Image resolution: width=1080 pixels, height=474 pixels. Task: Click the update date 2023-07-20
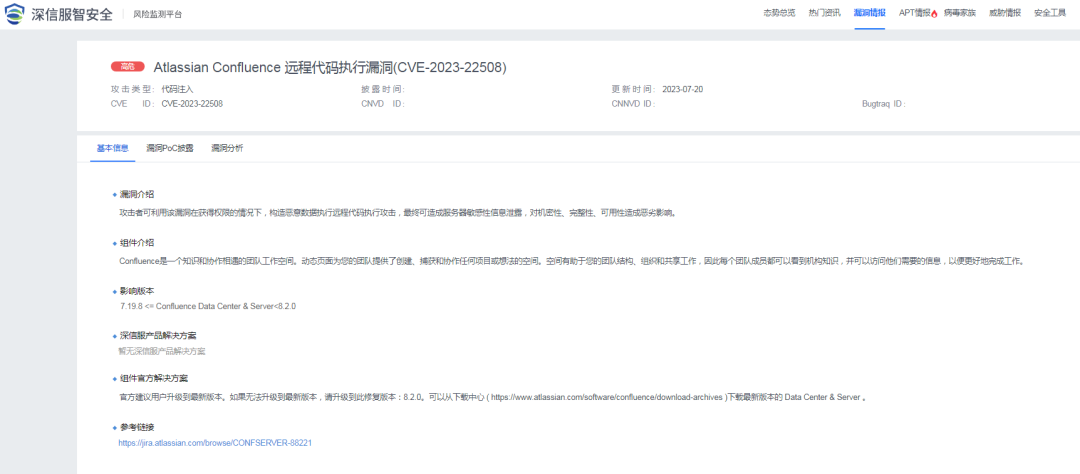pyautogui.click(x=683, y=90)
